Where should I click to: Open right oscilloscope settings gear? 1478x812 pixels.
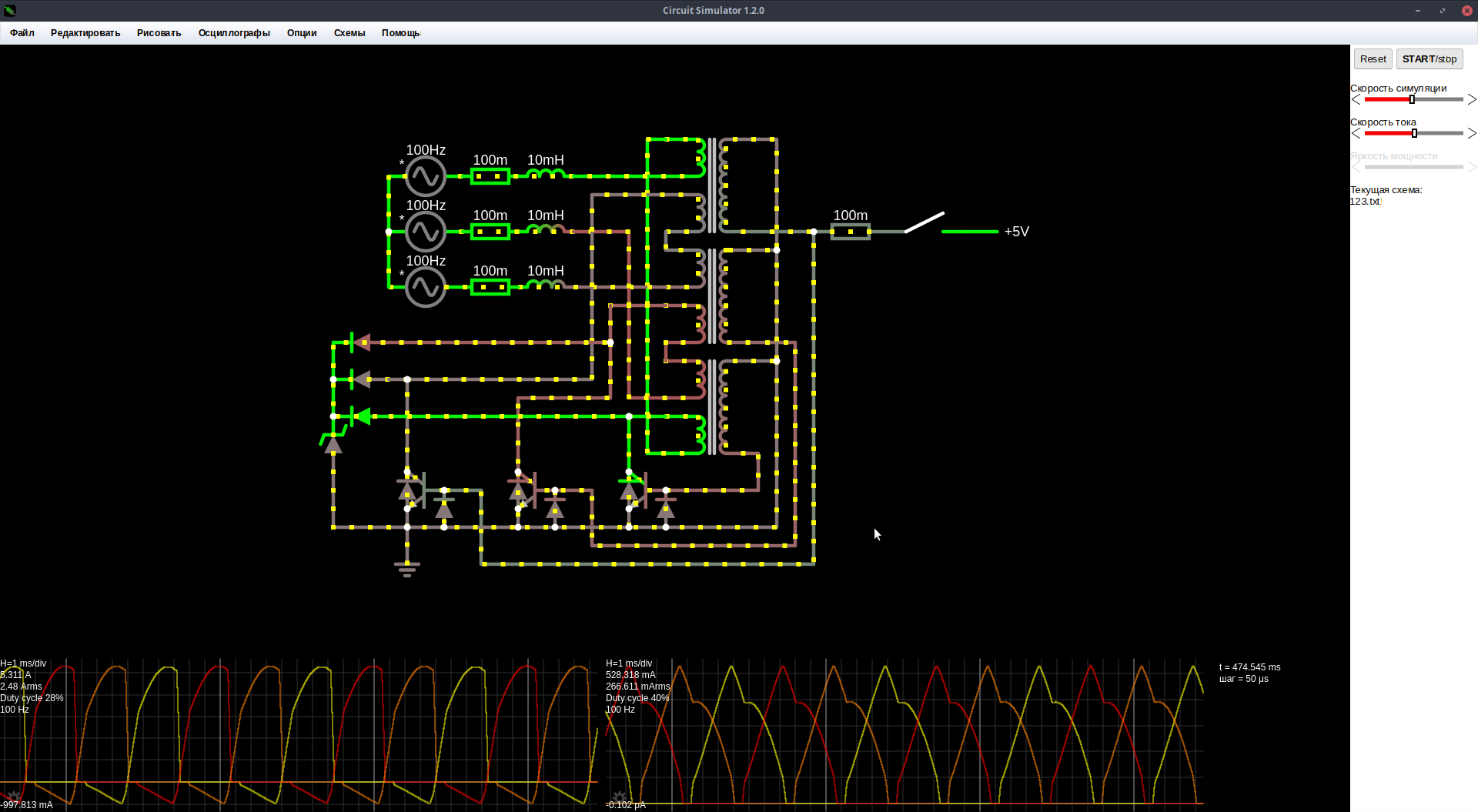pos(620,797)
